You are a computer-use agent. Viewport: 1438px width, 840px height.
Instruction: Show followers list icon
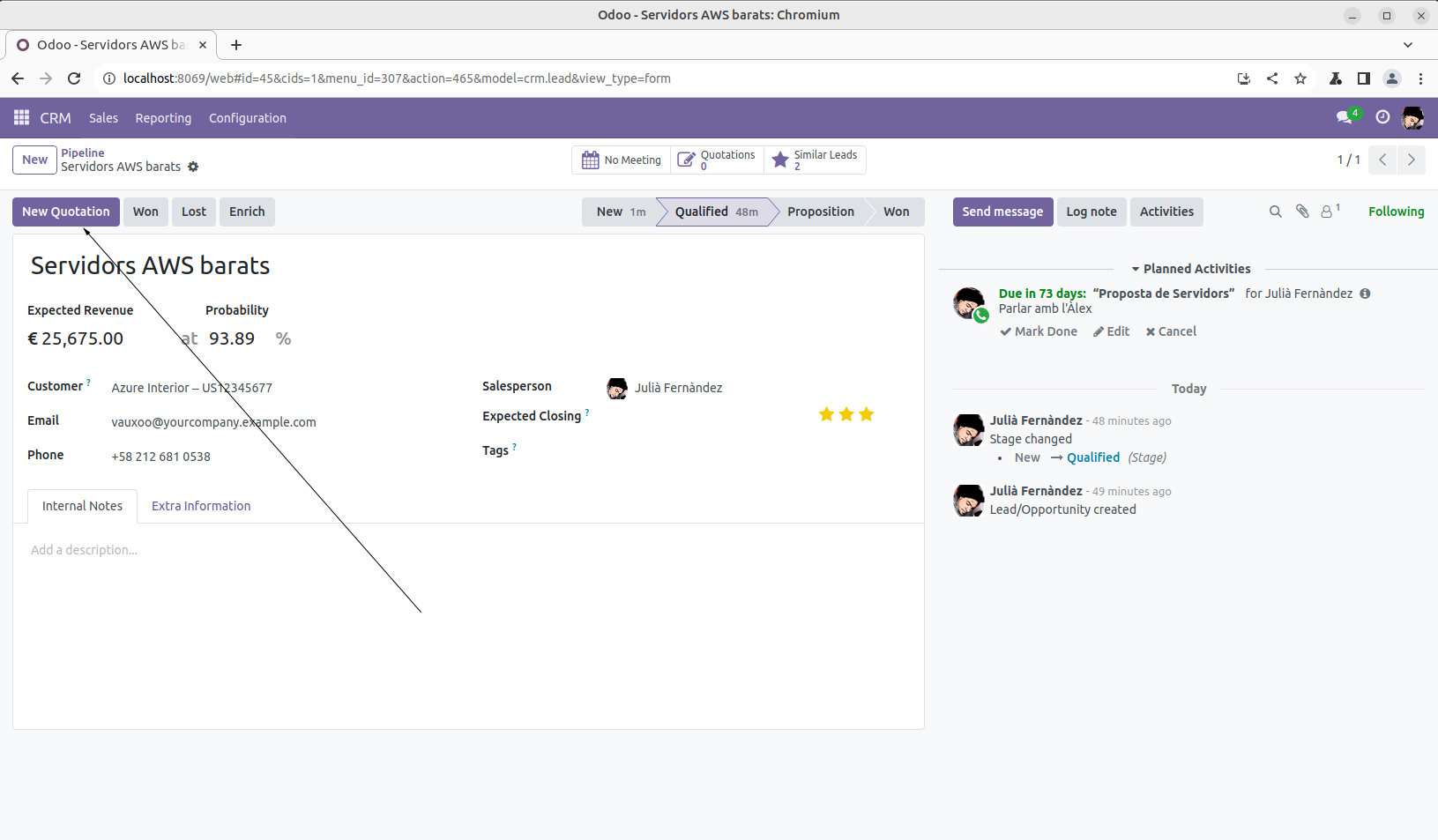tap(1329, 212)
